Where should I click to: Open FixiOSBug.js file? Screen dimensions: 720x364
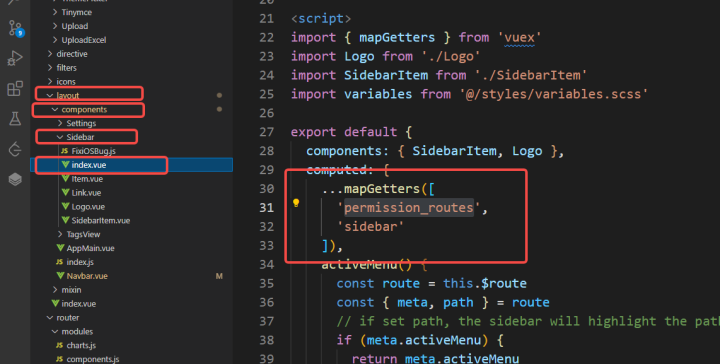click(x=93, y=151)
